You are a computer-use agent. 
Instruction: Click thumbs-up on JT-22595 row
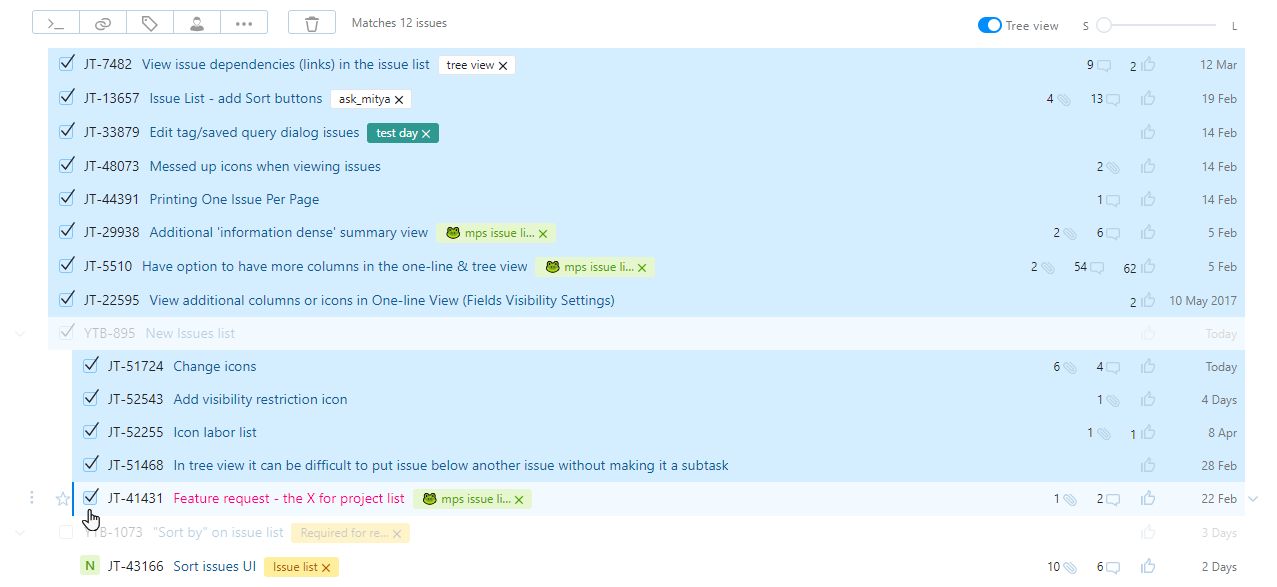point(1148,299)
